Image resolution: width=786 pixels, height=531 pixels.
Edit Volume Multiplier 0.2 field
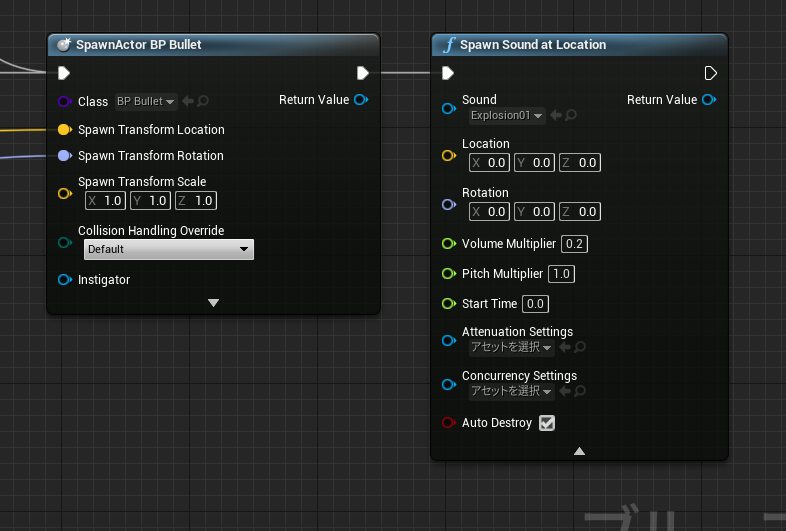click(574, 244)
